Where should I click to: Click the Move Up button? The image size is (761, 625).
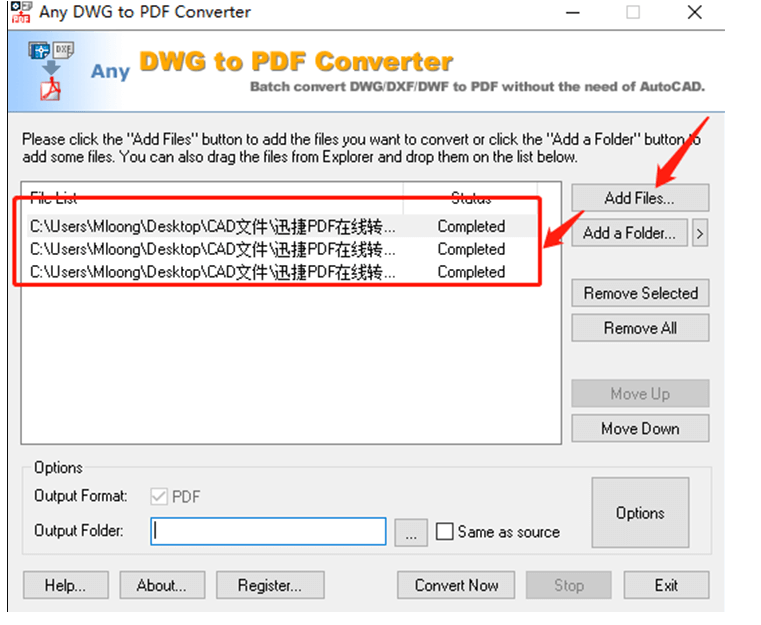click(x=640, y=394)
